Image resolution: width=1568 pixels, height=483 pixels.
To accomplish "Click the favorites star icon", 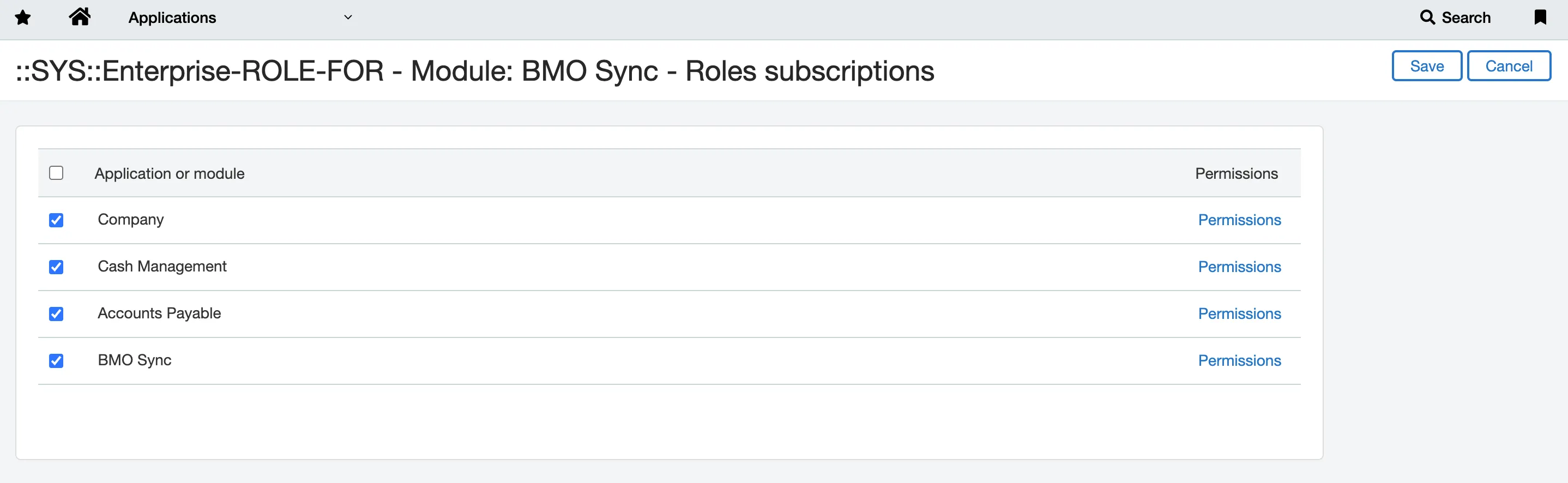I will tap(23, 17).
